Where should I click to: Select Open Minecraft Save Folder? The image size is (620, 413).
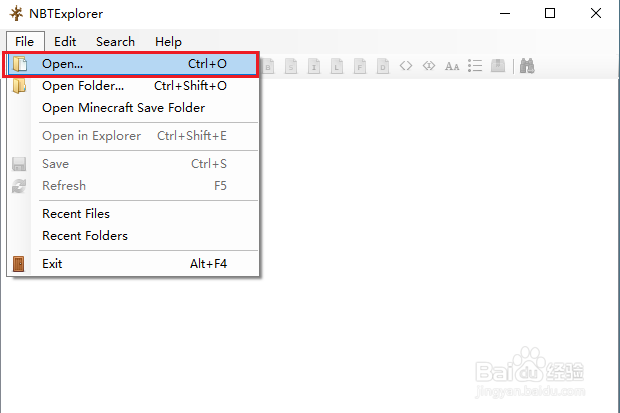coord(133,108)
